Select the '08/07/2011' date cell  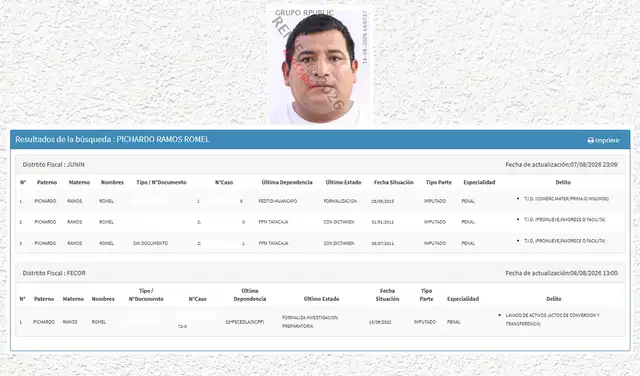[383, 243]
